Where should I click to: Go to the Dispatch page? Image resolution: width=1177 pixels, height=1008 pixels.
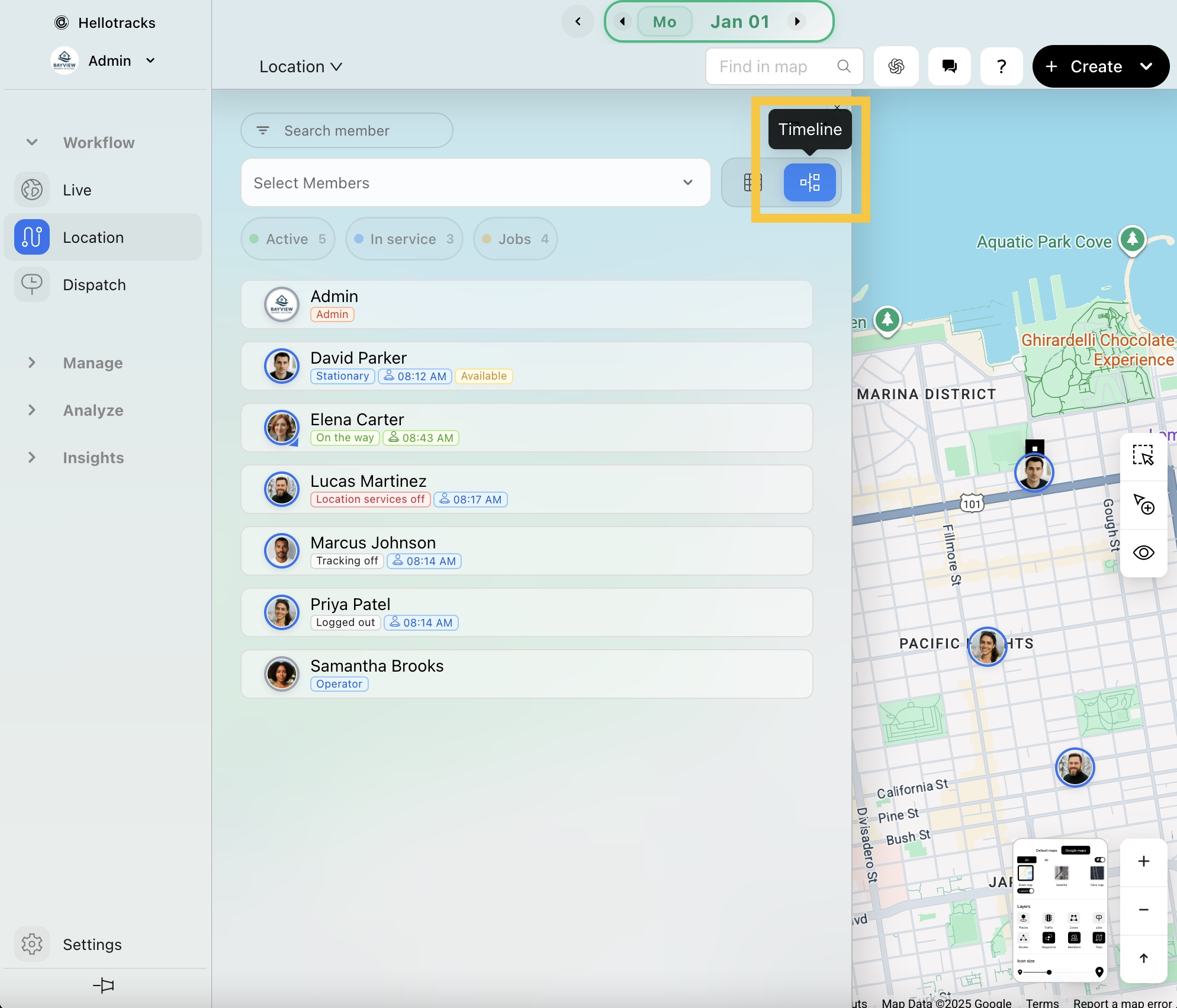94,285
